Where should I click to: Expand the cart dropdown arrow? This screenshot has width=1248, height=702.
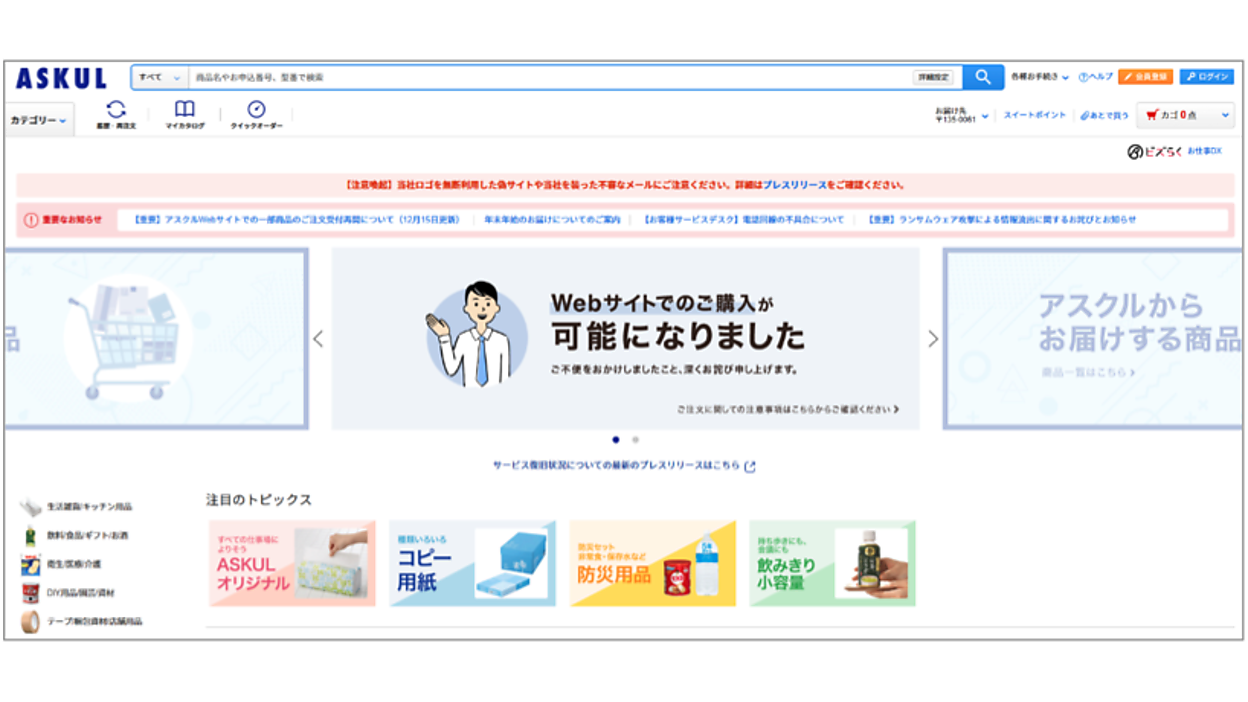pos(1226,116)
